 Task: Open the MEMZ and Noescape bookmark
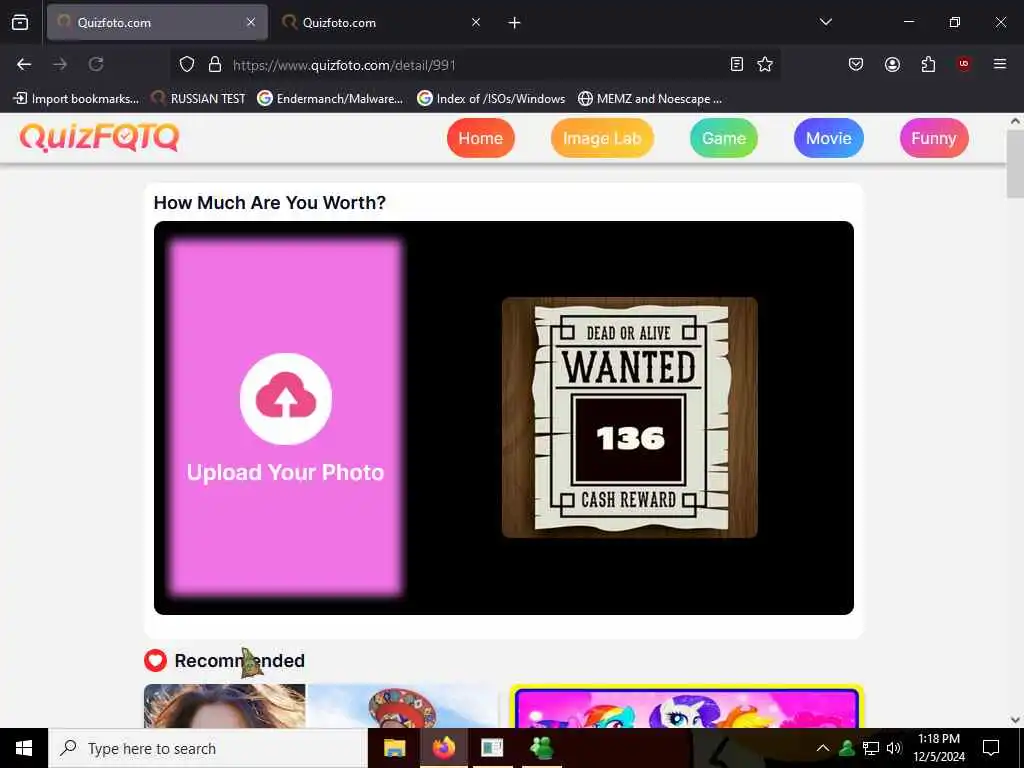tap(650, 99)
